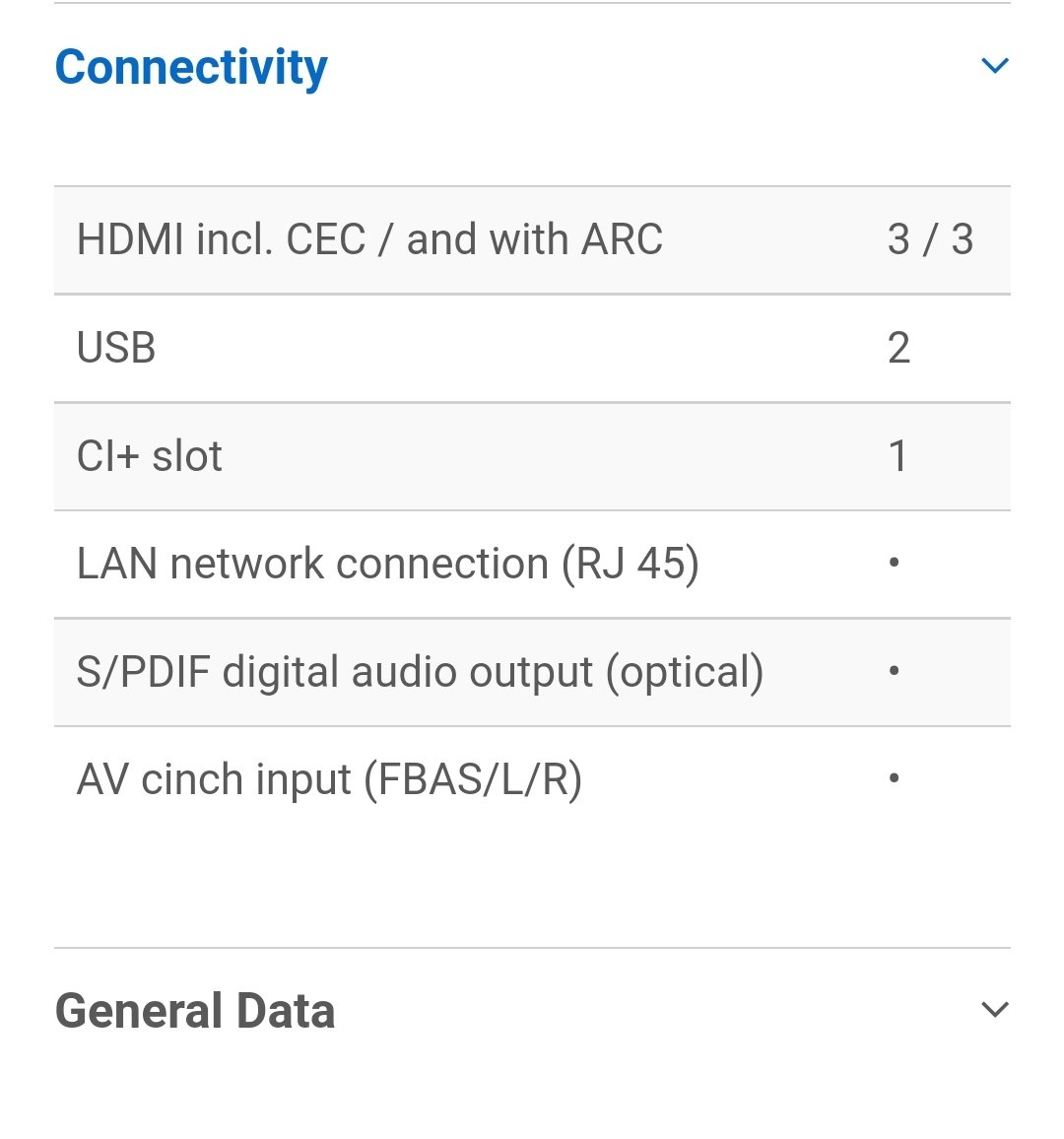Open the General Data heading
1064x1139 pixels.
point(195,1011)
